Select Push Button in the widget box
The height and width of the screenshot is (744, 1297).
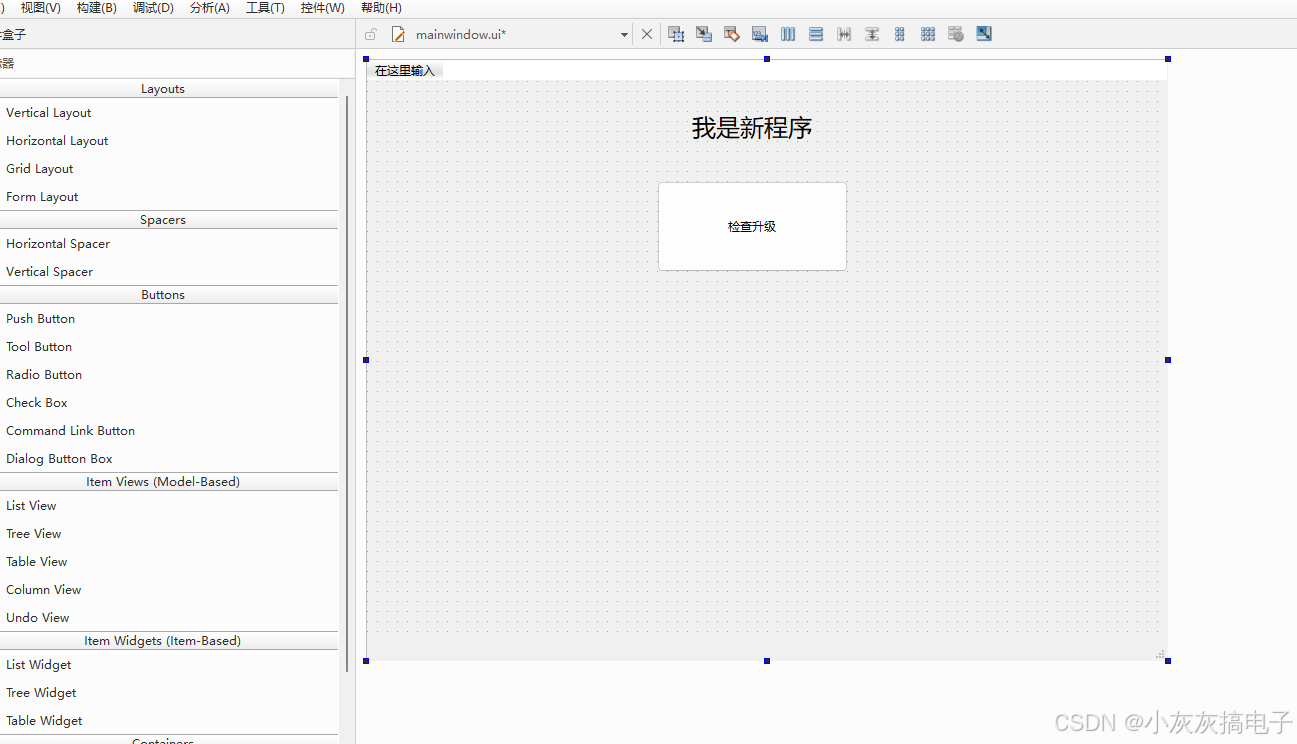(x=40, y=318)
